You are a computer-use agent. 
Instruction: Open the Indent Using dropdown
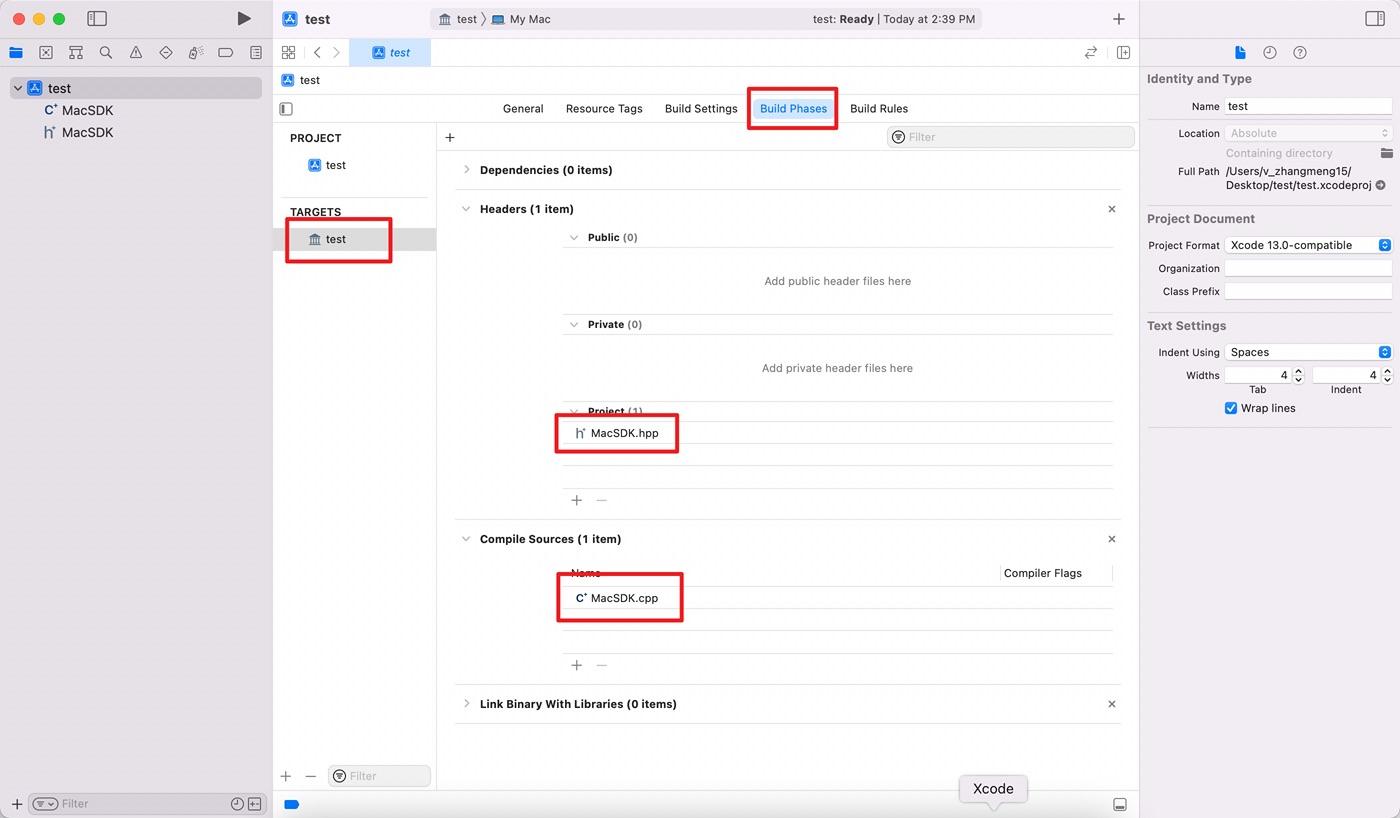pyautogui.click(x=1308, y=352)
